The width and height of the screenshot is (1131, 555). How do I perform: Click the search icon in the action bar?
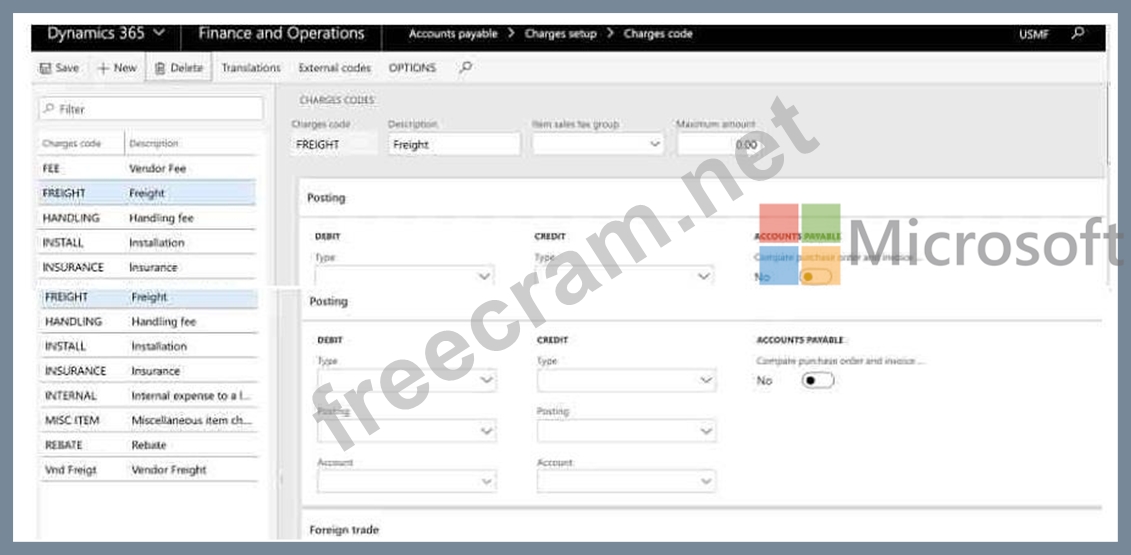point(465,68)
